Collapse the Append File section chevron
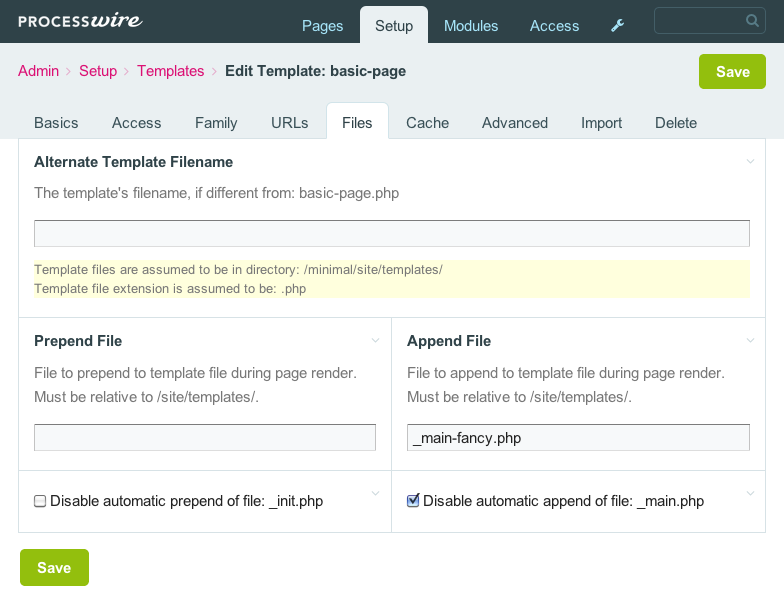Image resolution: width=784 pixels, height=611 pixels. 750,340
